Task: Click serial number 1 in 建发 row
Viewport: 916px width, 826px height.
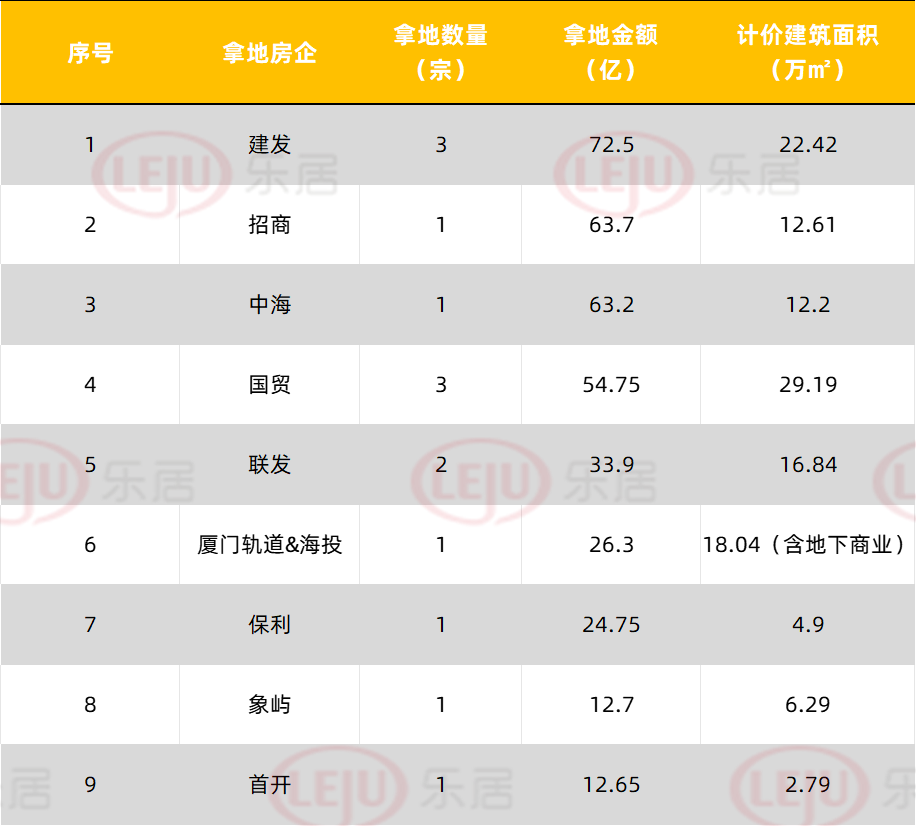Action: [x=90, y=144]
